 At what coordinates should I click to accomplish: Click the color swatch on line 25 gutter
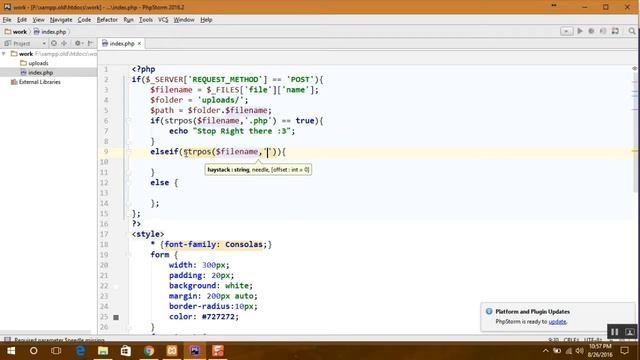pos(116,317)
